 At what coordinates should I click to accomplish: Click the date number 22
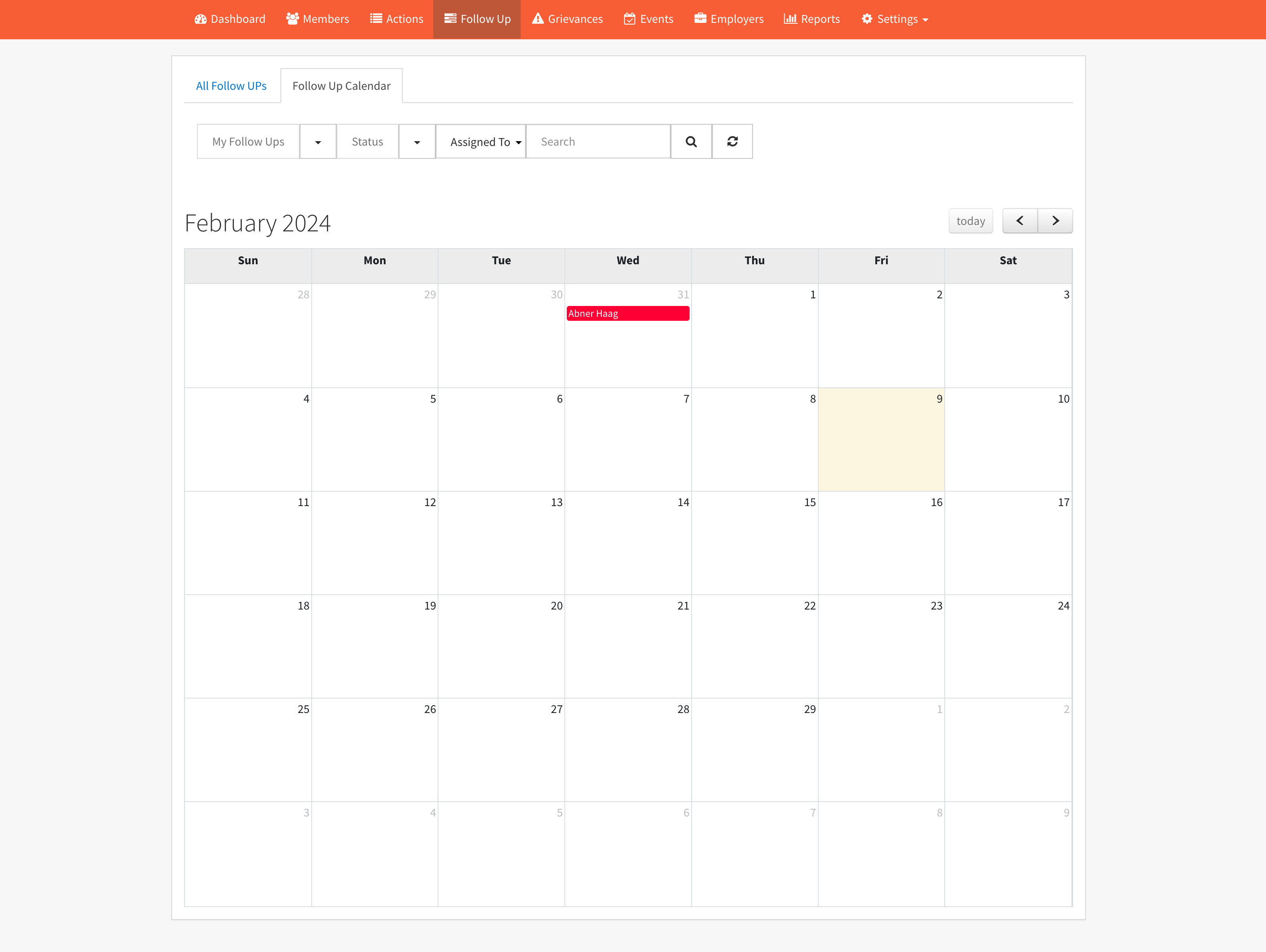[810, 606]
